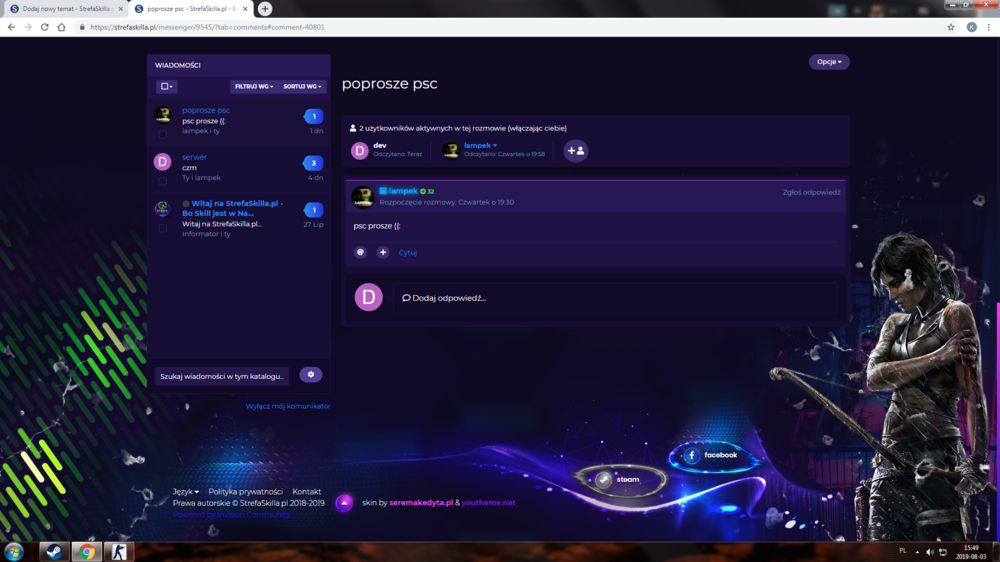Click the volume icon in system tray

pos(930,552)
